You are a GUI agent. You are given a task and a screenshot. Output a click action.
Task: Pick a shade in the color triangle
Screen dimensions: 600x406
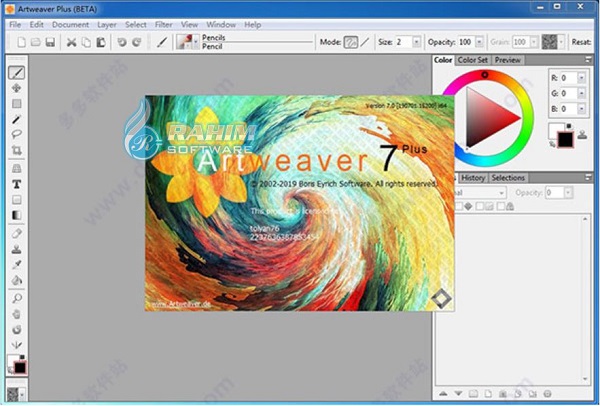[486, 117]
